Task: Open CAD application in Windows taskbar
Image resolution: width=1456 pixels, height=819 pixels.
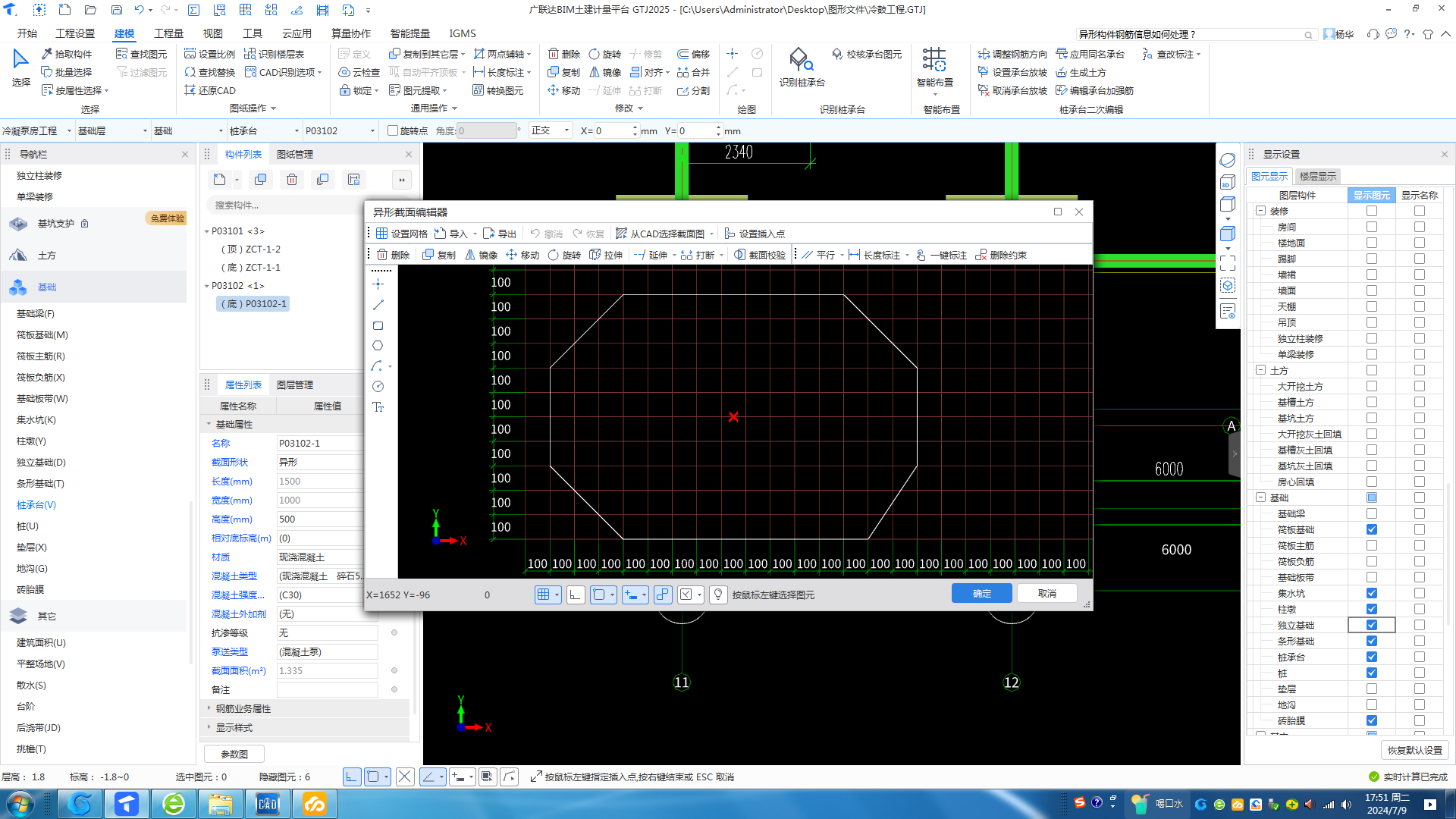Action: coord(268,804)
